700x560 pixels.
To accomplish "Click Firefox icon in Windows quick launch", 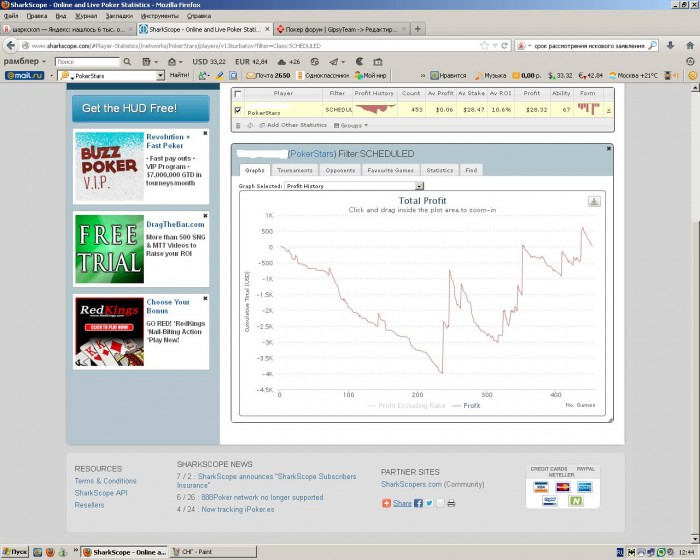I will (x=50, y=552).
